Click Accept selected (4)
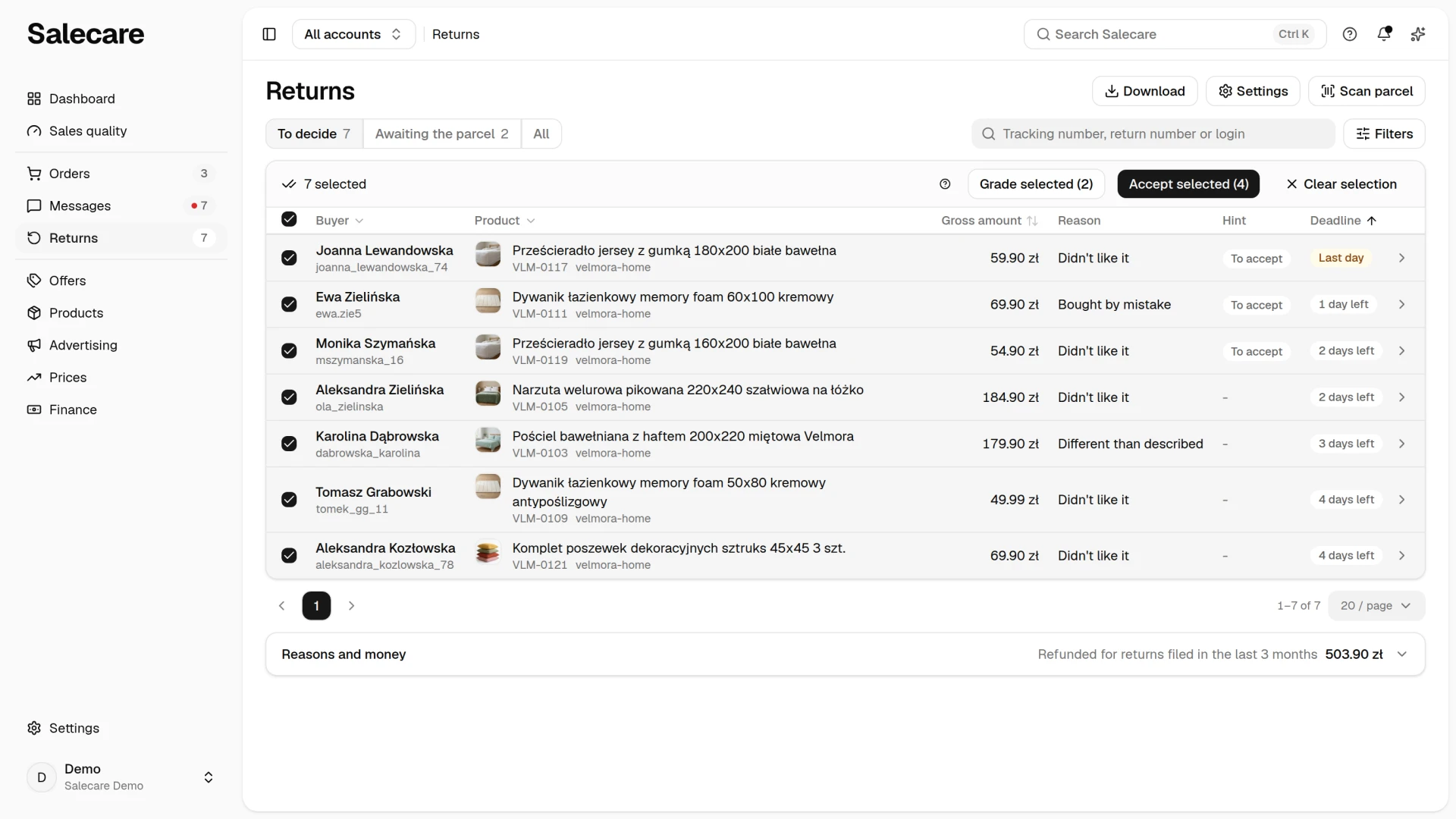 1188,184
